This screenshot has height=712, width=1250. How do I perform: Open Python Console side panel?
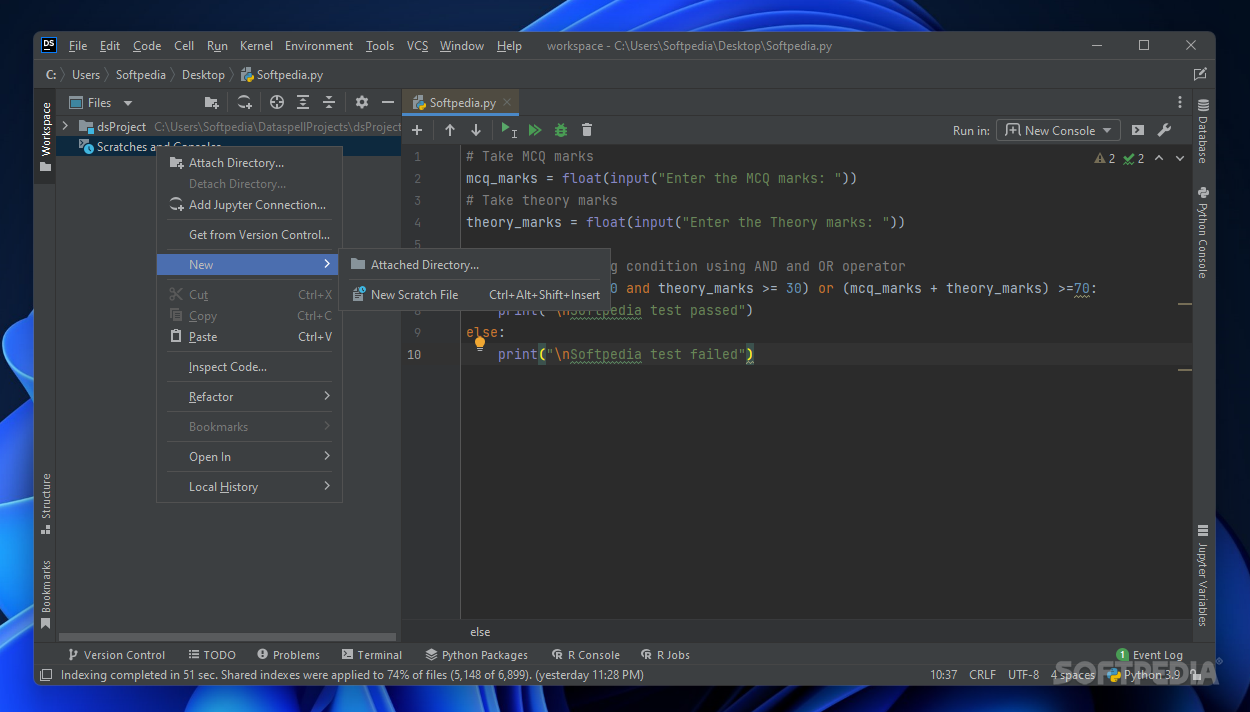(1203, 232)
